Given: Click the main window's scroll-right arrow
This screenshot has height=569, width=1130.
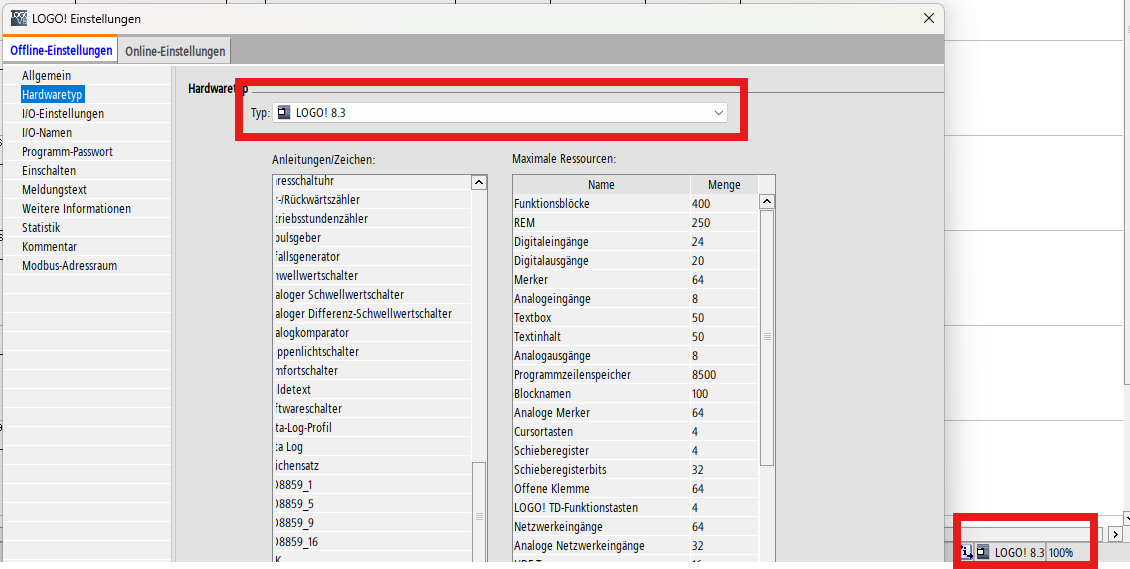Looking at the screenshot, I should (x=1115, y=534).
